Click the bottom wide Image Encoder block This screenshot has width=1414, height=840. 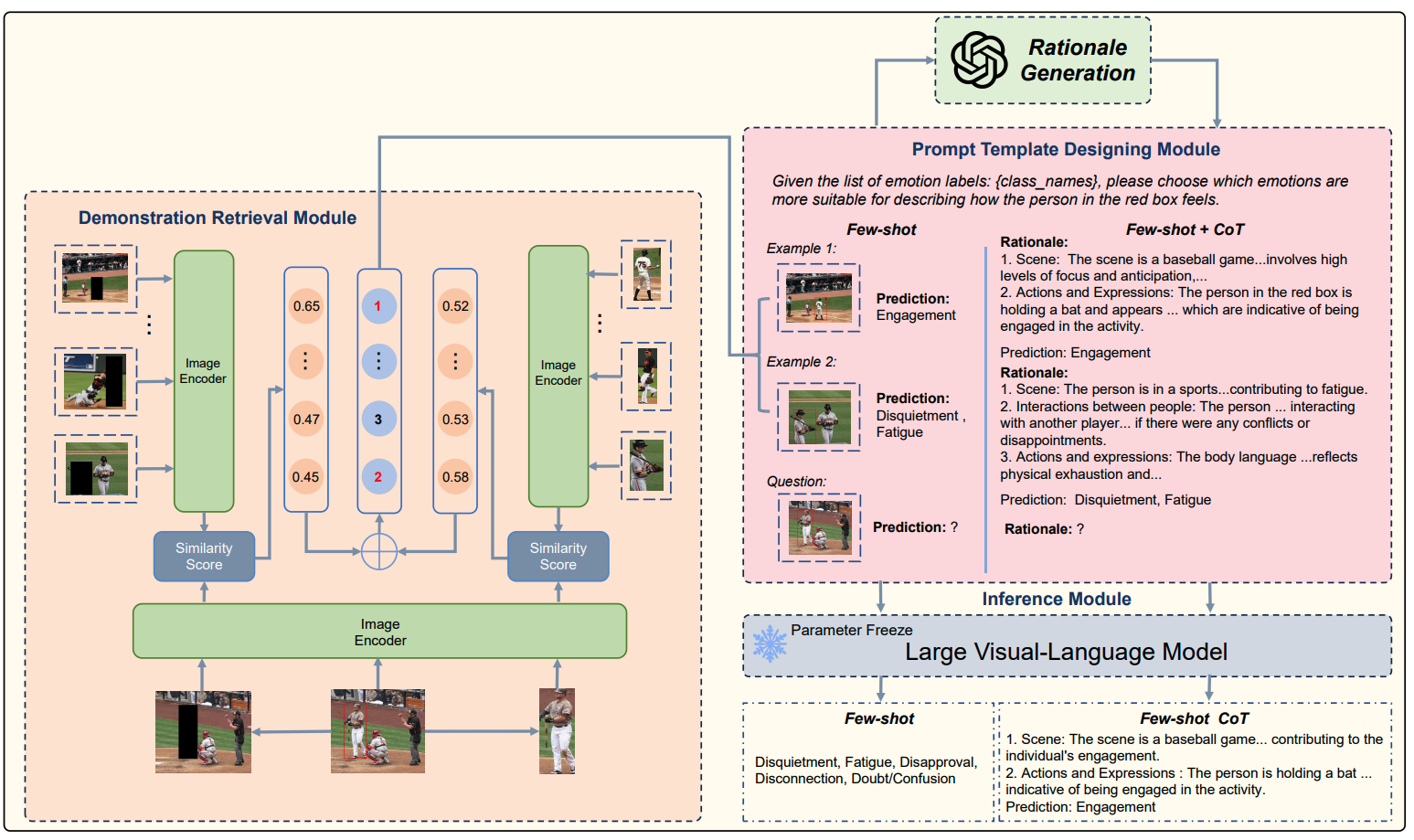point(380,632)
